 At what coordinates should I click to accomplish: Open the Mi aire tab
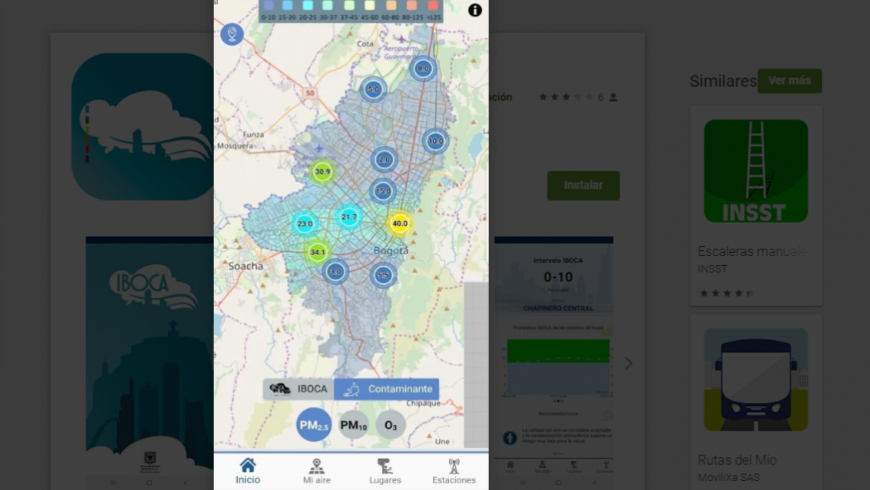pyautogui.click(x=317, y=471)
